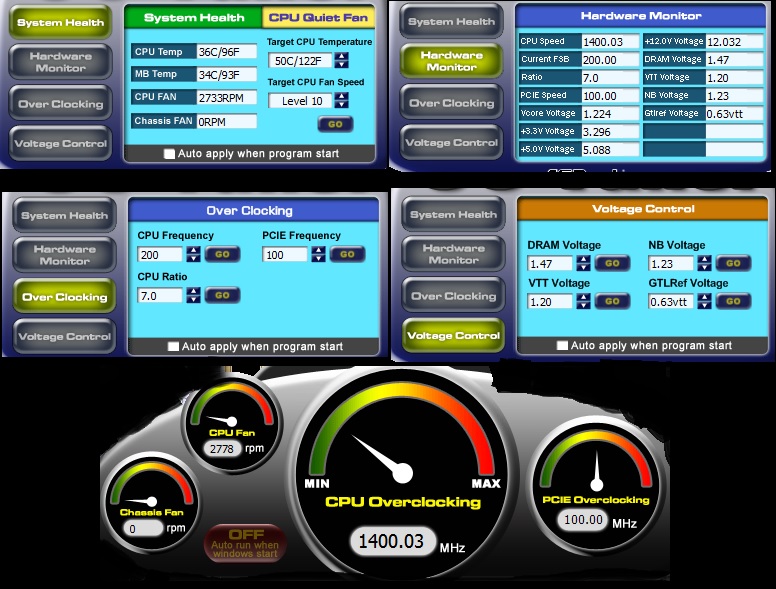Increase CPU Frequency using the up arrow

[x=194, y=250]
